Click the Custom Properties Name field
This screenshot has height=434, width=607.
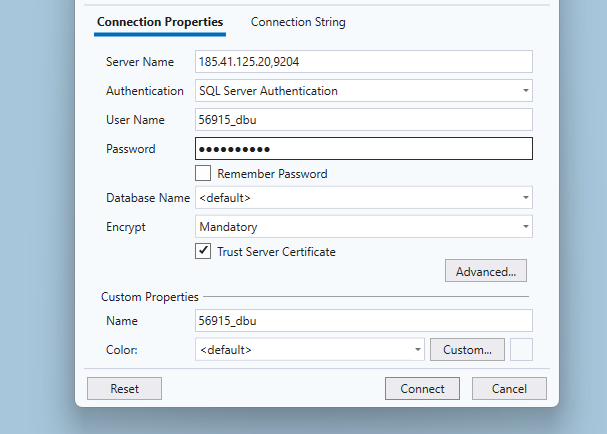tap(363, 321)
